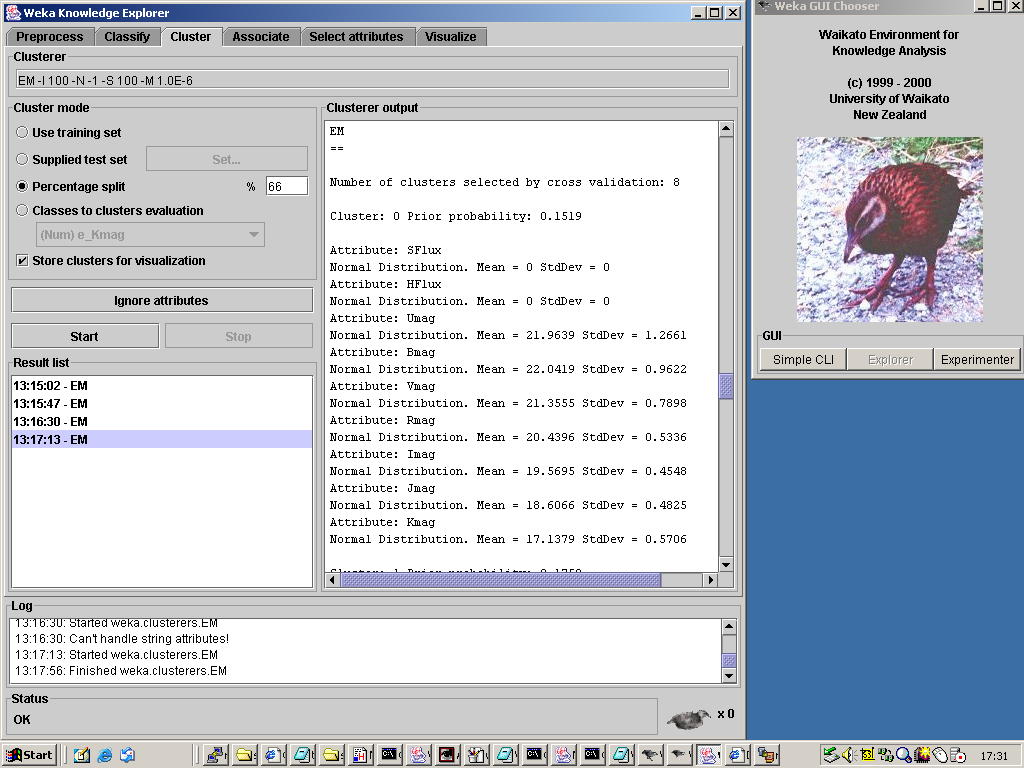The image size is (1024, 768).
Task: Click the percentage split value field
Action: (x=287, y=186)
